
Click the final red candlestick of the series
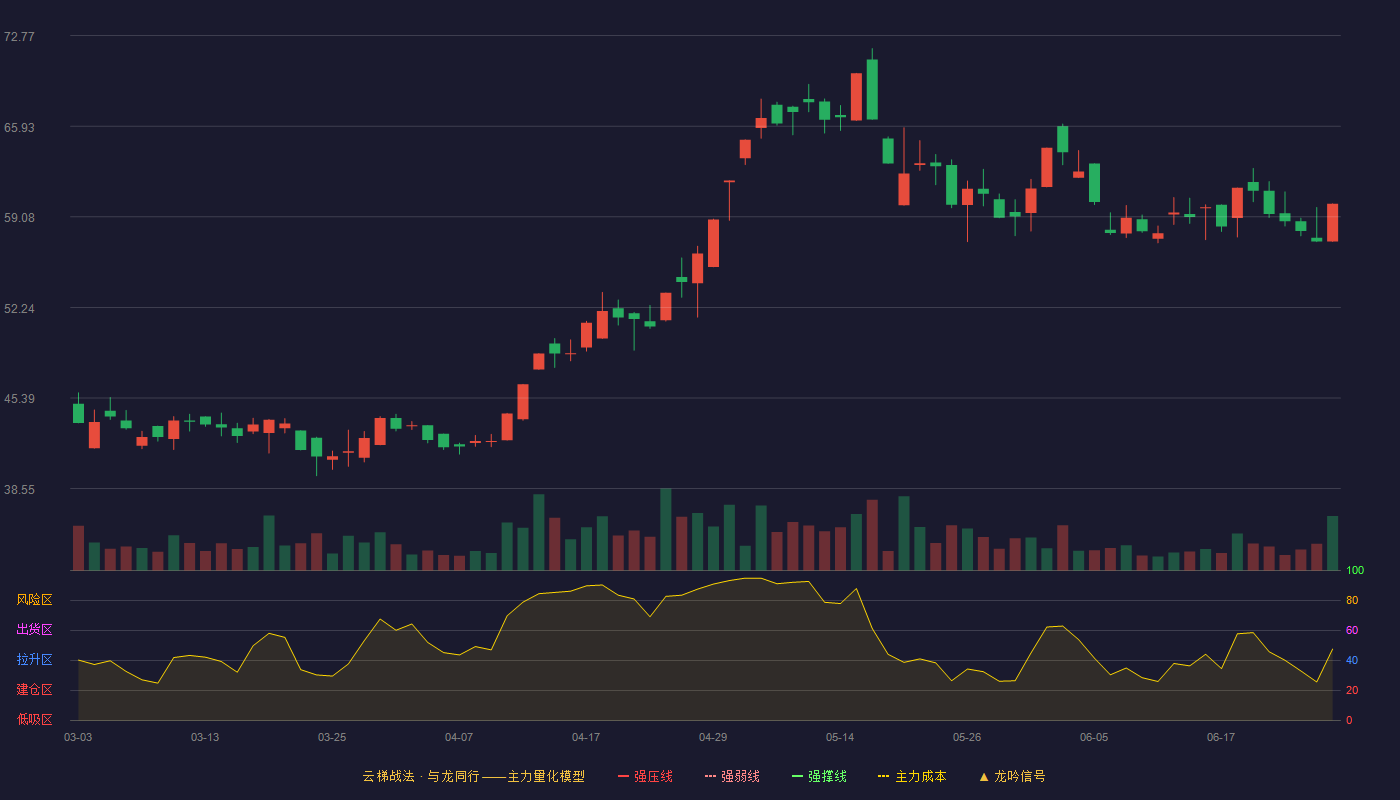tap(1332, 222)
